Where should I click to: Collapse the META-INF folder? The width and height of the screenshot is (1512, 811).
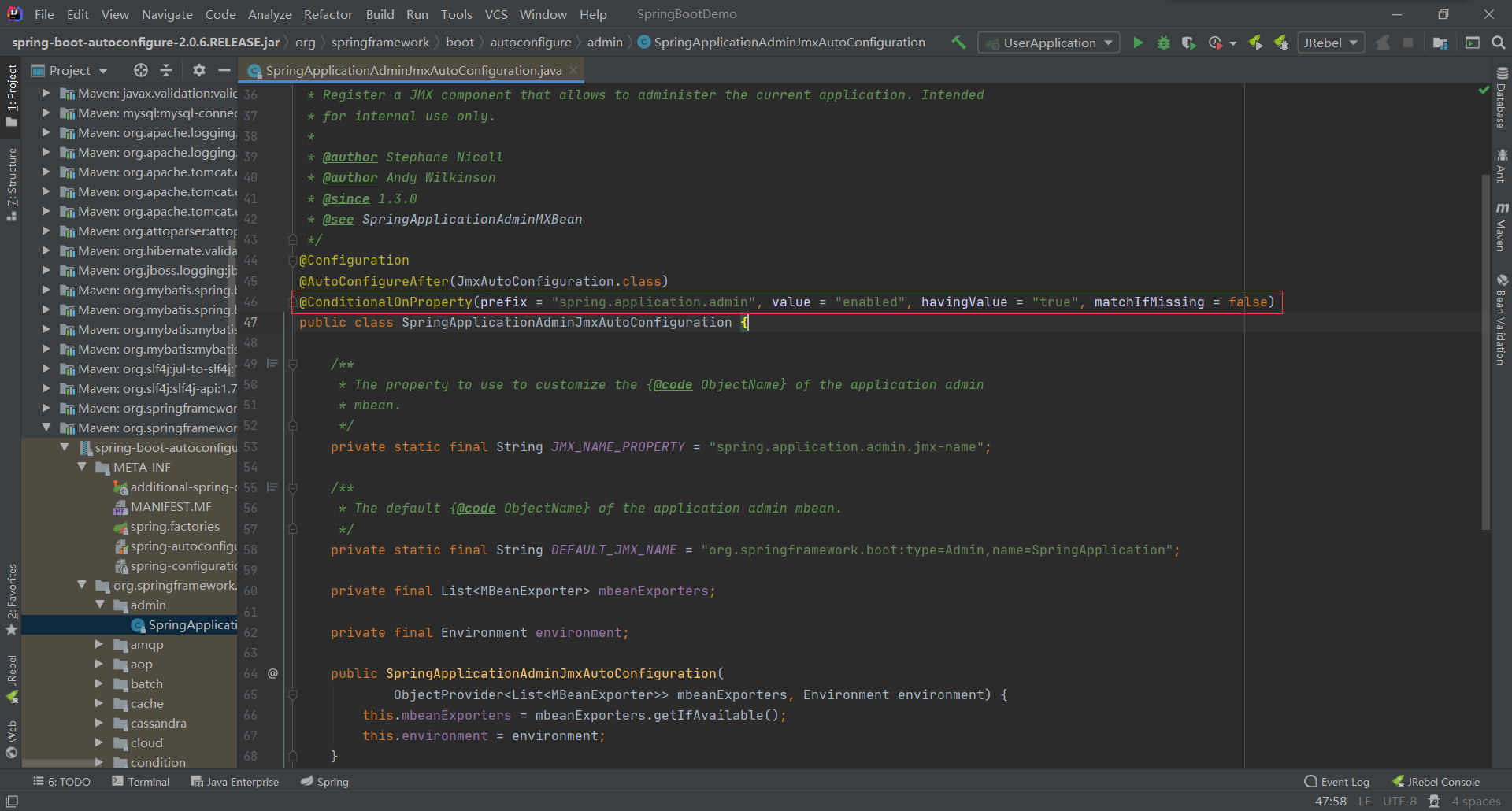click(x=82, y=467)
